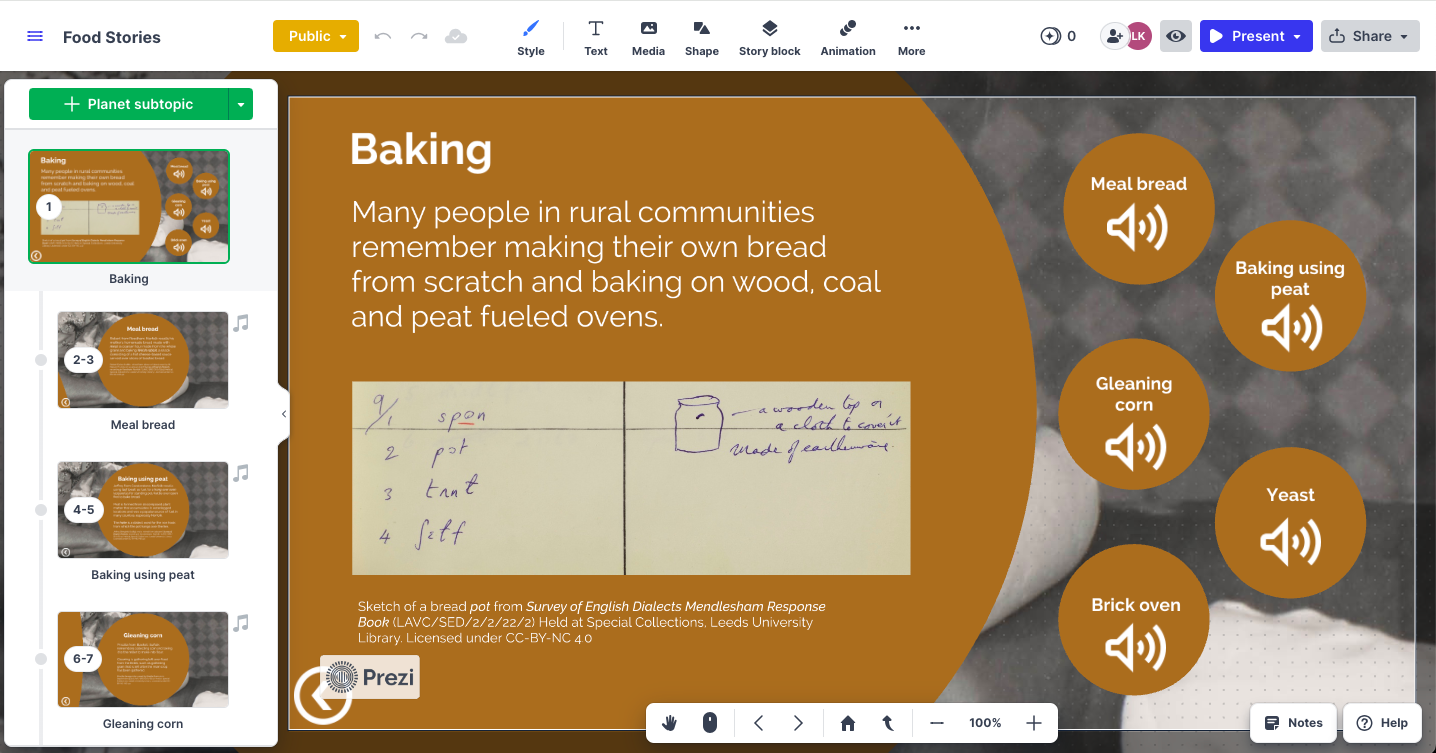Open the Notes panel
Screen dimensions: 1436x753
(x=1293, y=723)
